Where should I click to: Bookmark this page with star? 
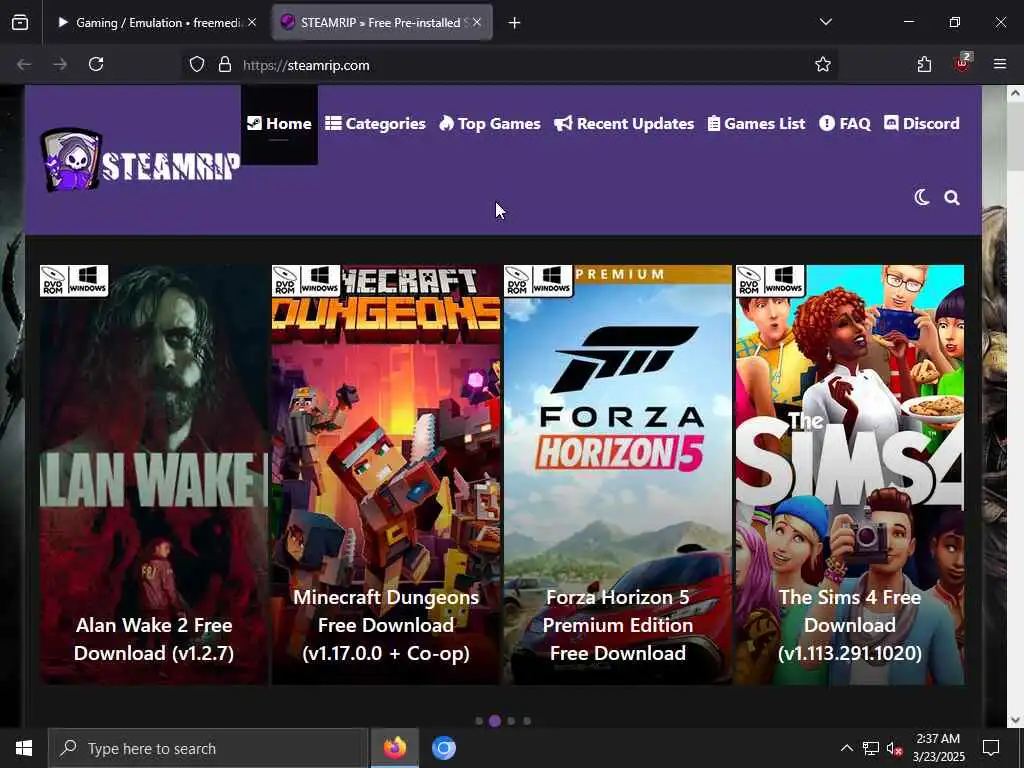pos(823,65)
